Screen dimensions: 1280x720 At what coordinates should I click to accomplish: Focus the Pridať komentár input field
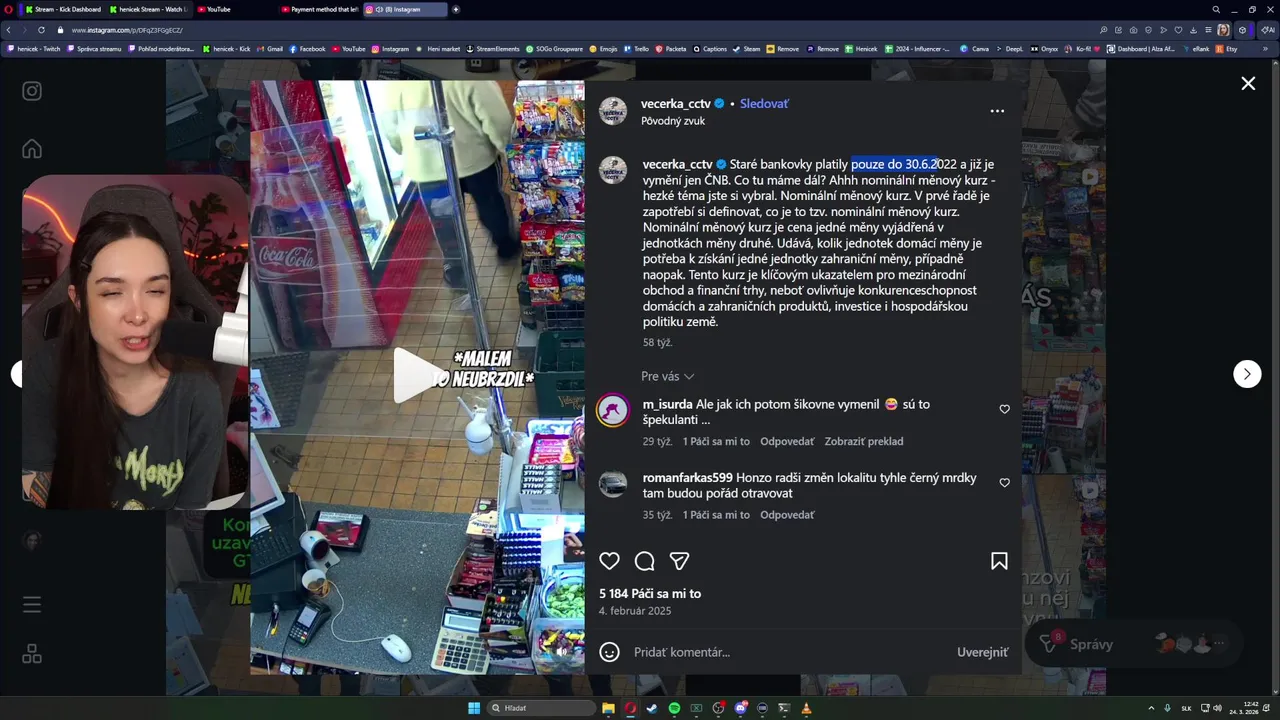[788, 652]
